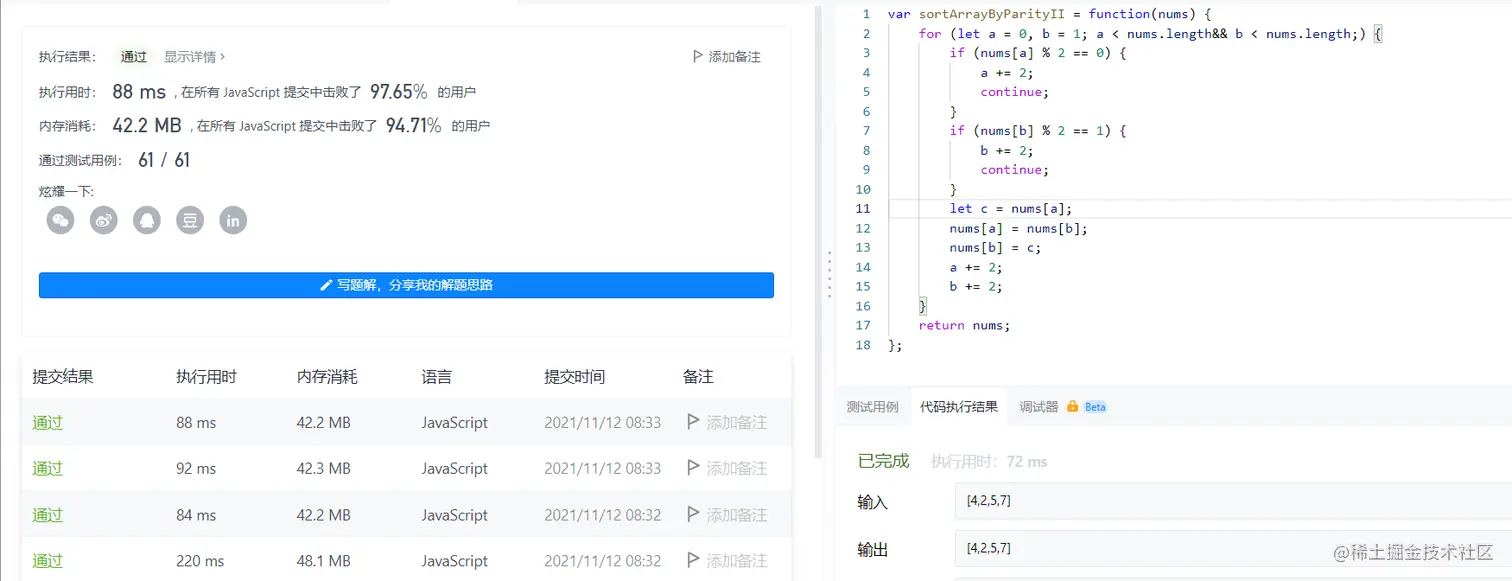The image size is (1512, 581).
Task: Open the 通过 result with 92 ms
Action: click(47, 468)
